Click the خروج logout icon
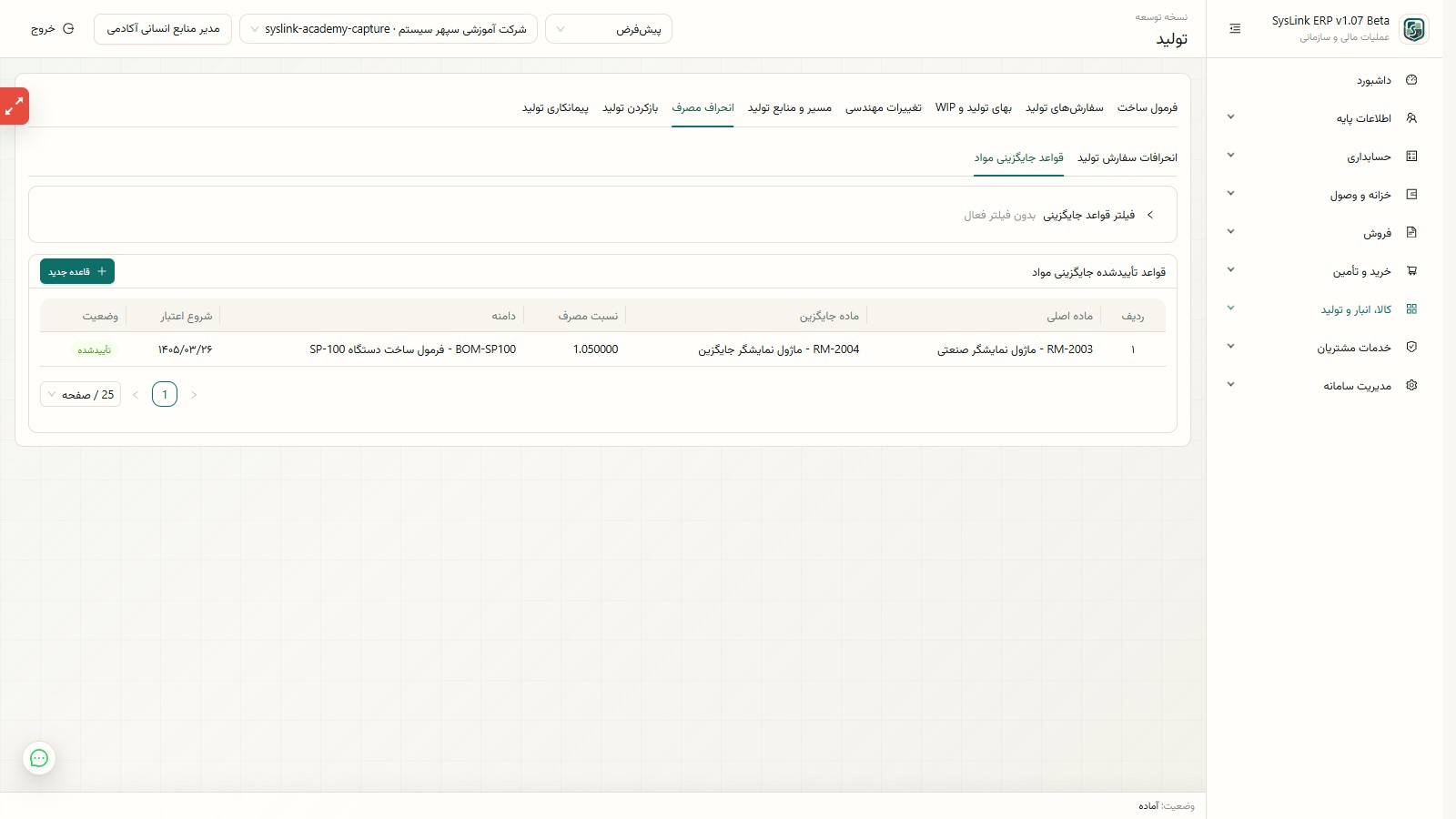Image resolution: width=1456 pixels, height=819 pixels. pos(68,29)
